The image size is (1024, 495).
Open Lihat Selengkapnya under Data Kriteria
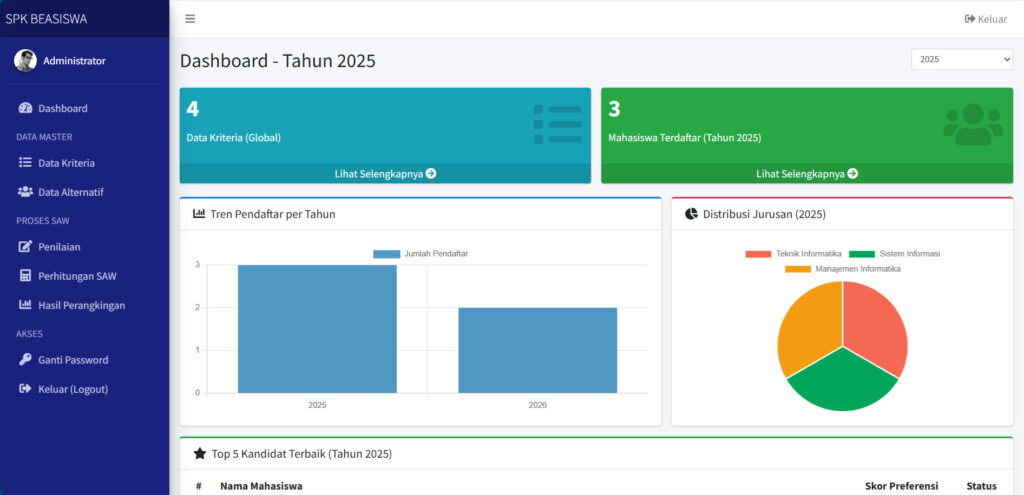click(x=385, y=173)
